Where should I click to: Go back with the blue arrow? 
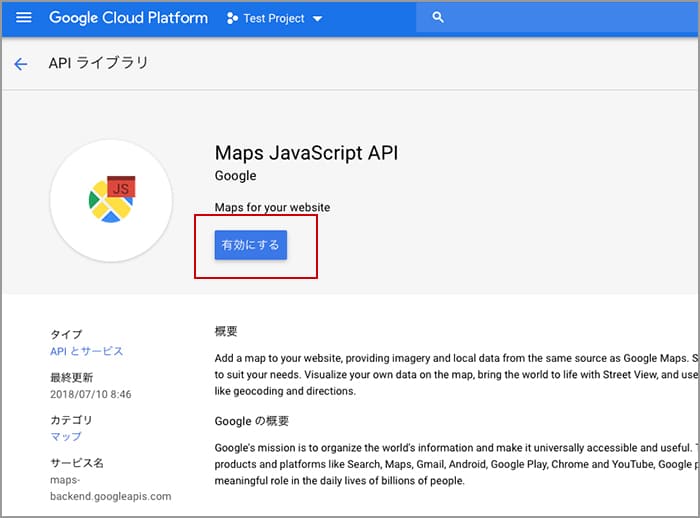pos(21,64)
